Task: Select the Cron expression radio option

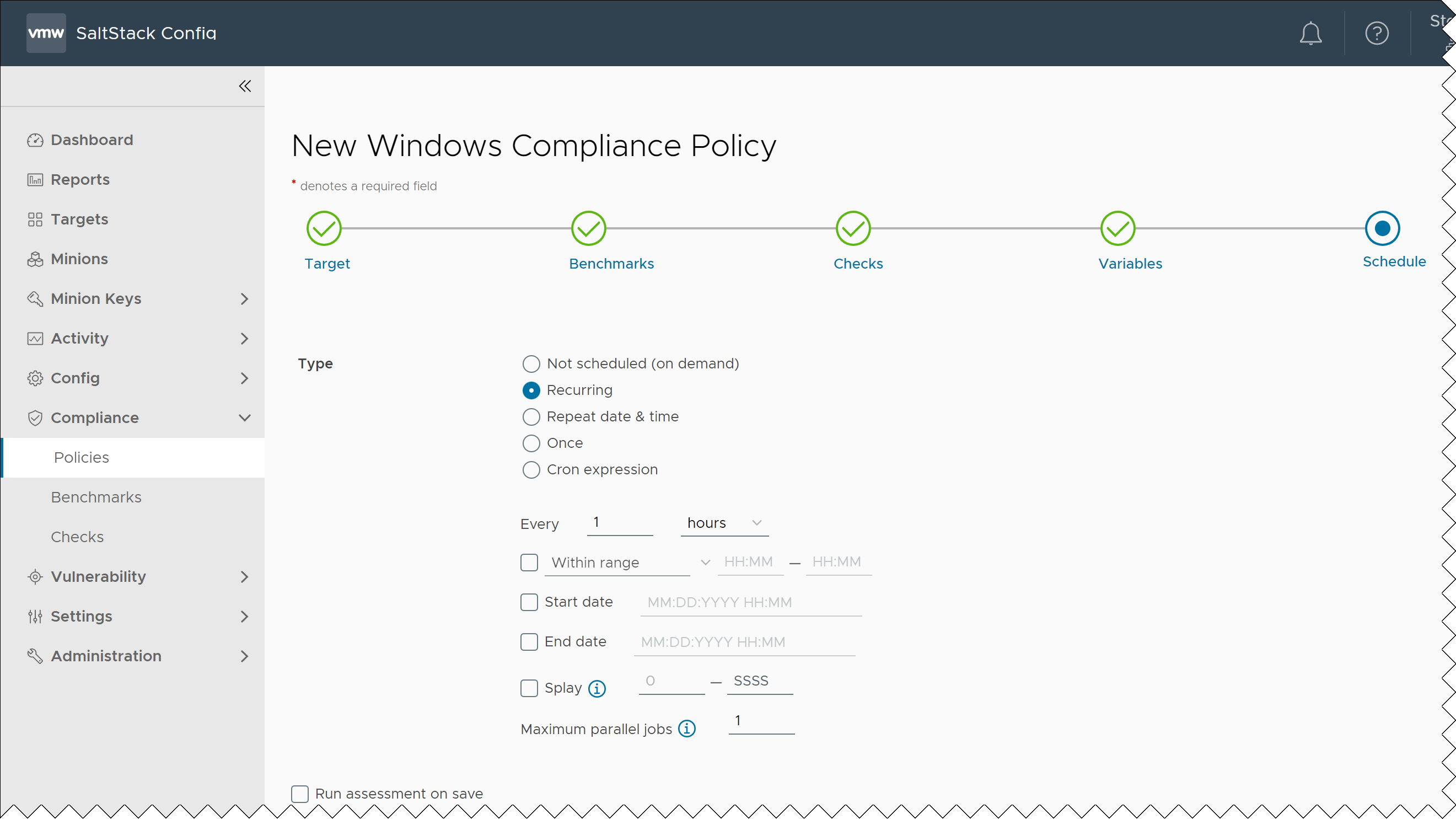Action: click(x=531, y=469)
